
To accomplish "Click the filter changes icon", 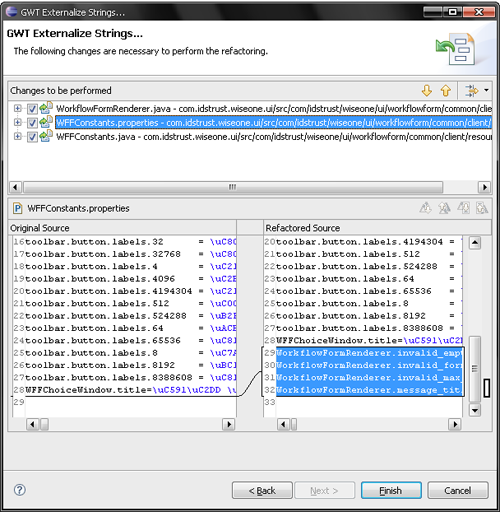I will click(x=472, y=90).
